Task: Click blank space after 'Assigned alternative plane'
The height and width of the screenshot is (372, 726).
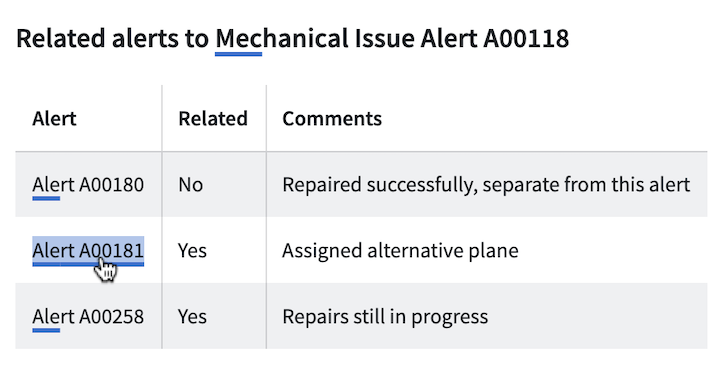Action: [x=613, y=251]
